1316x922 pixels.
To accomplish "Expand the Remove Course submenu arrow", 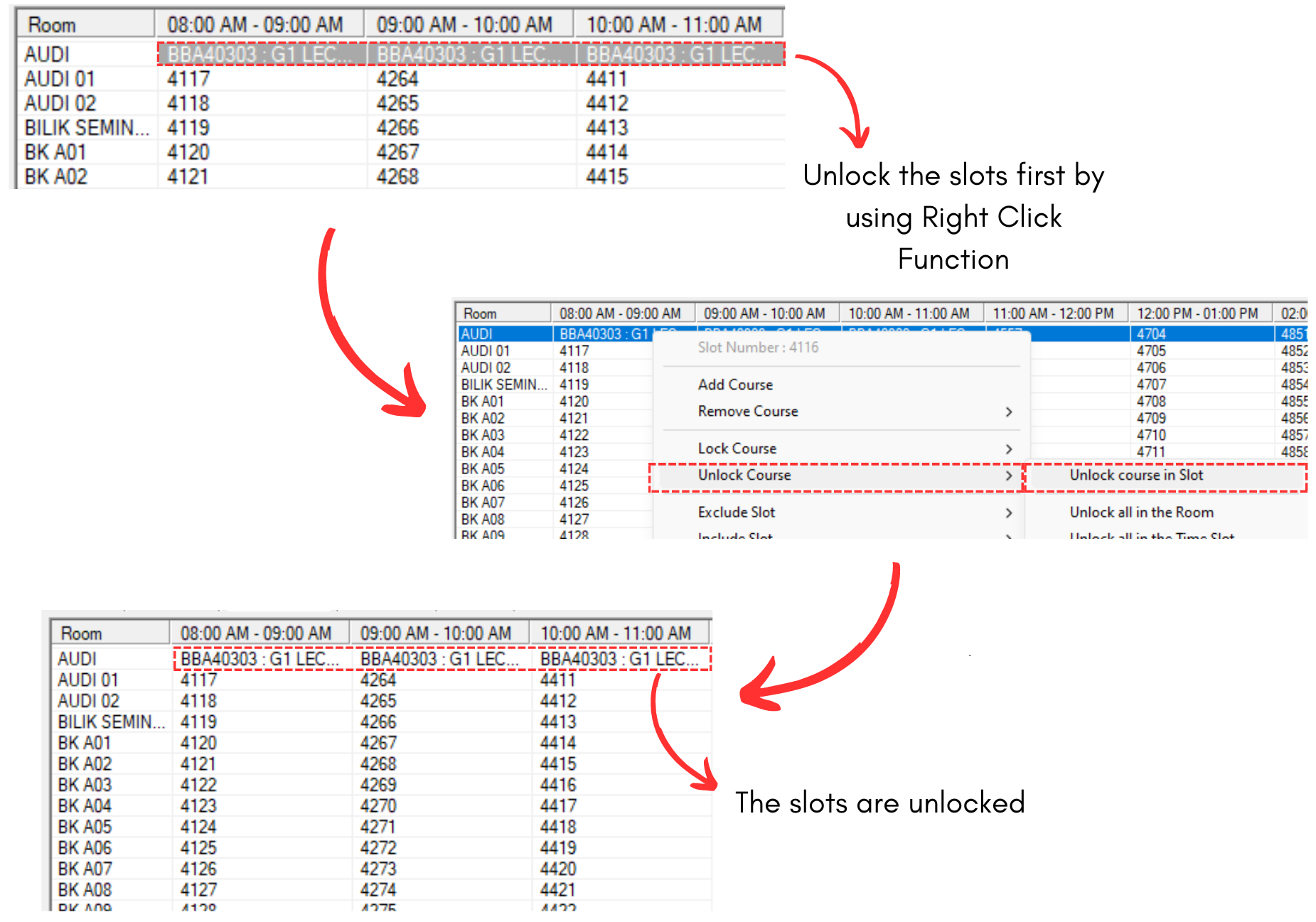I will 1008,412.
